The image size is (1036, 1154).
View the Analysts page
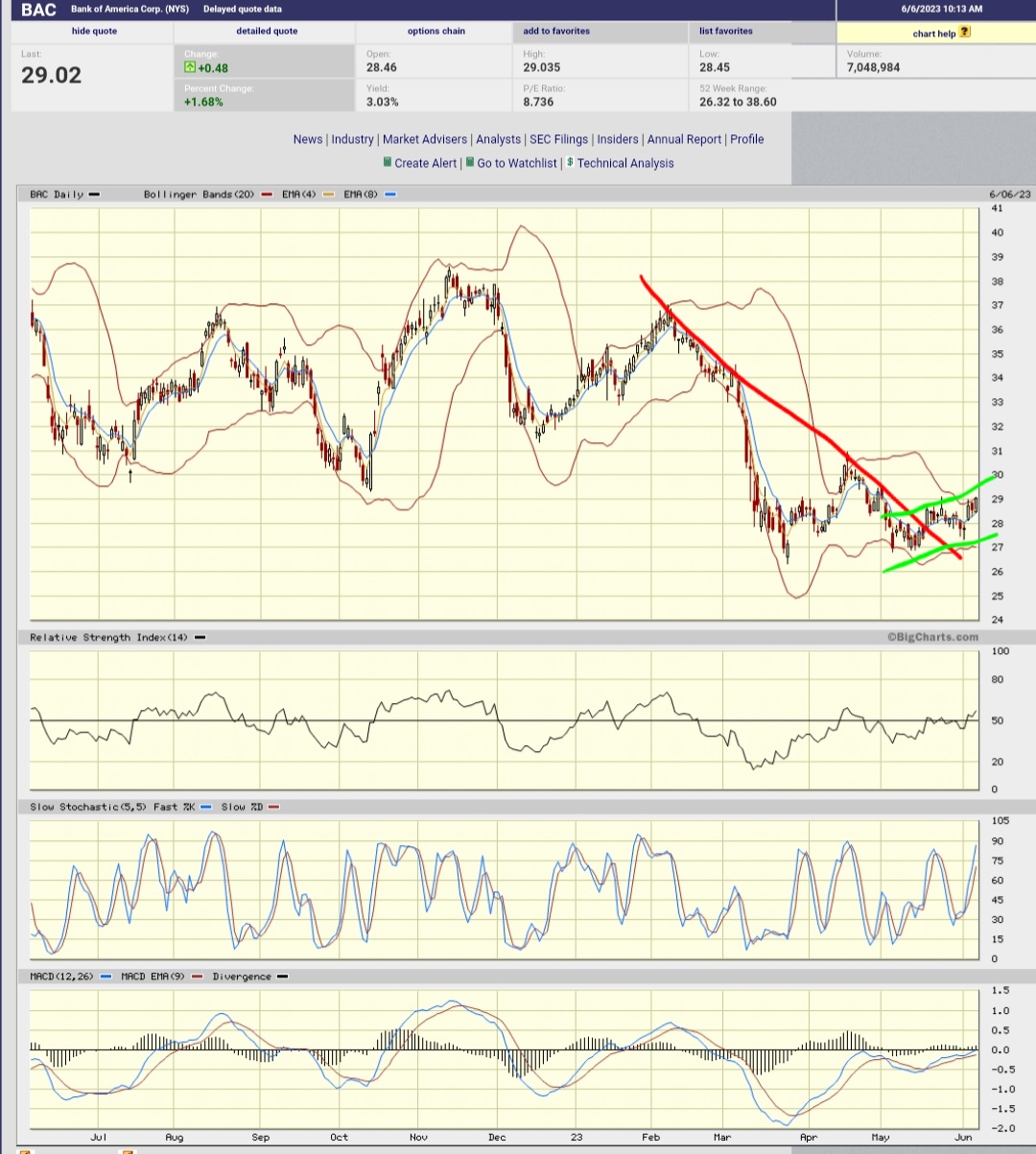tap(499, 139)
